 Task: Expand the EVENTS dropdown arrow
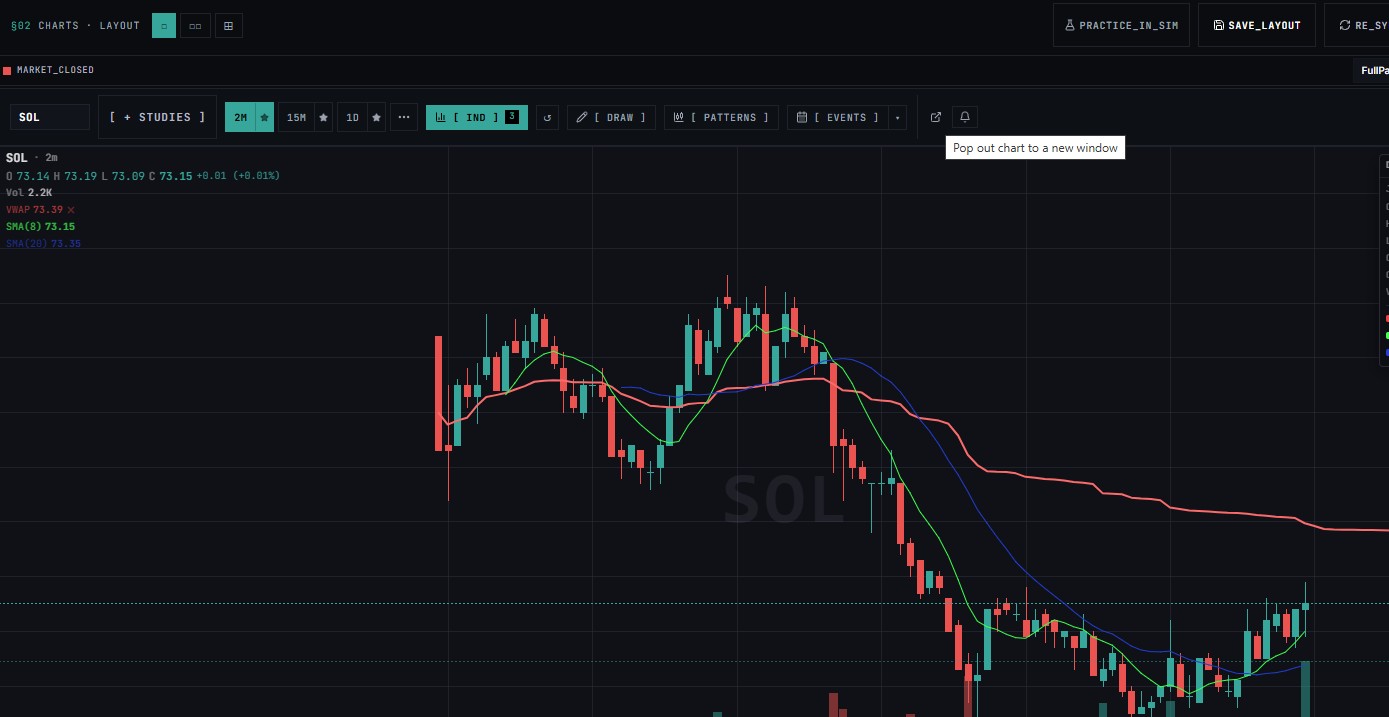(898, 117)
